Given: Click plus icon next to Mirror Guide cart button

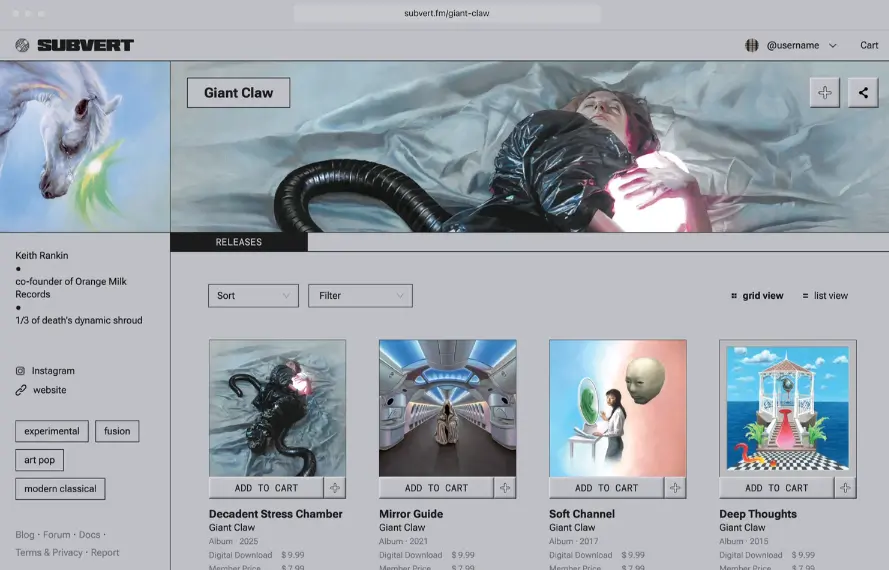Looking at the screenshot, I should tap(505, 488).
